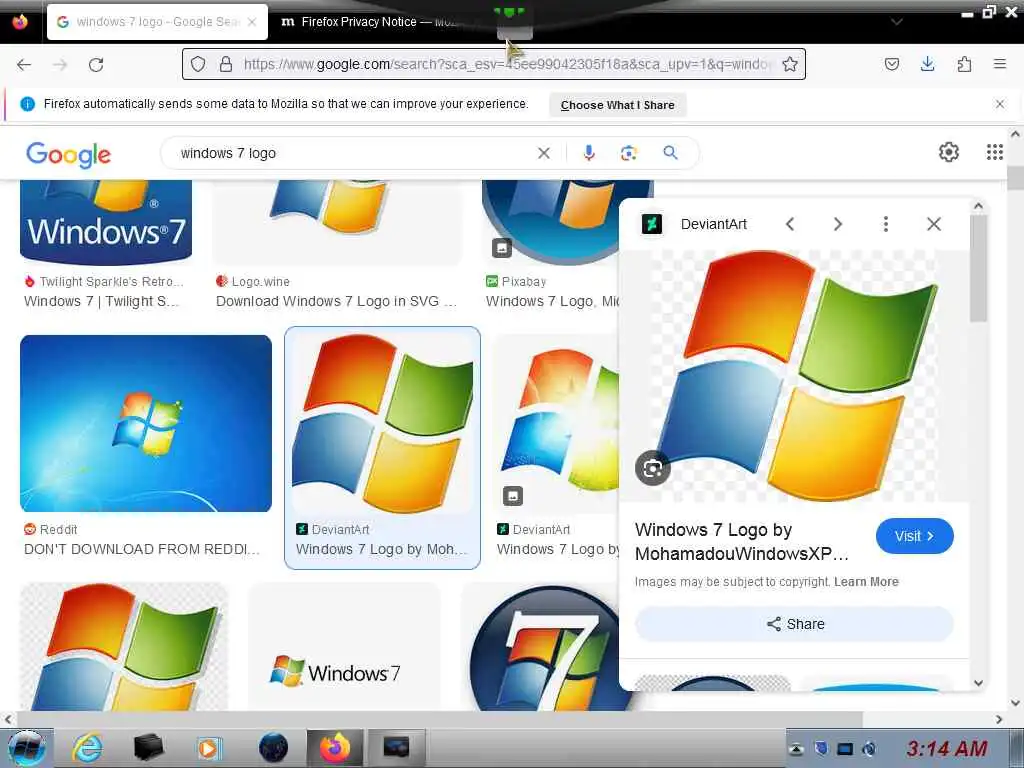Click the taskbar clock showing 3:14 AM

(x=946, y=748)
